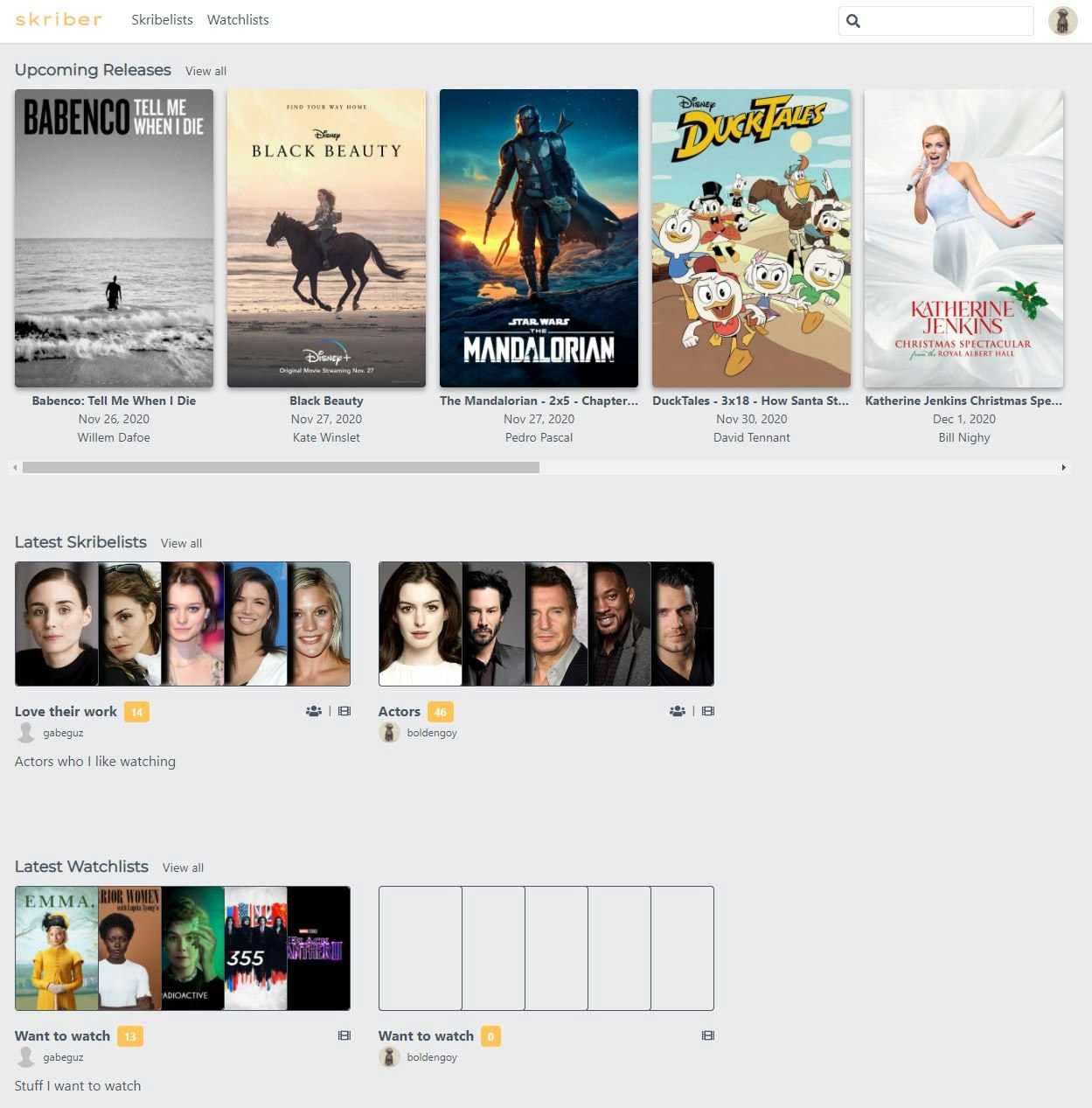The height and width of the screenshot is (1108, 1092).
Task: Open the user profile avatar
Action: point(1062,21)
